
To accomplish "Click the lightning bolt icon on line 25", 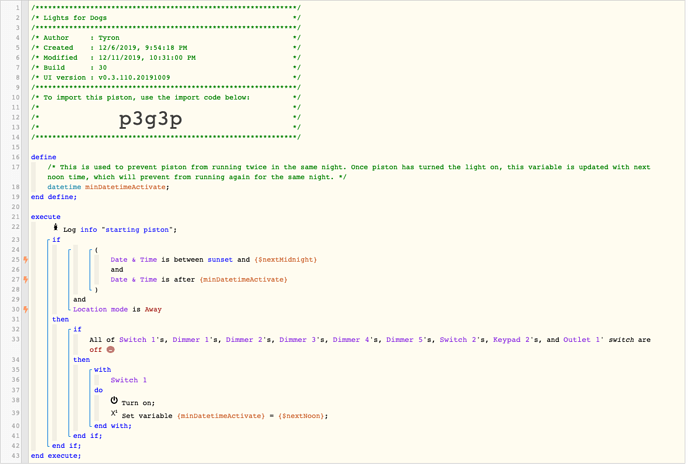I will 26,260.
